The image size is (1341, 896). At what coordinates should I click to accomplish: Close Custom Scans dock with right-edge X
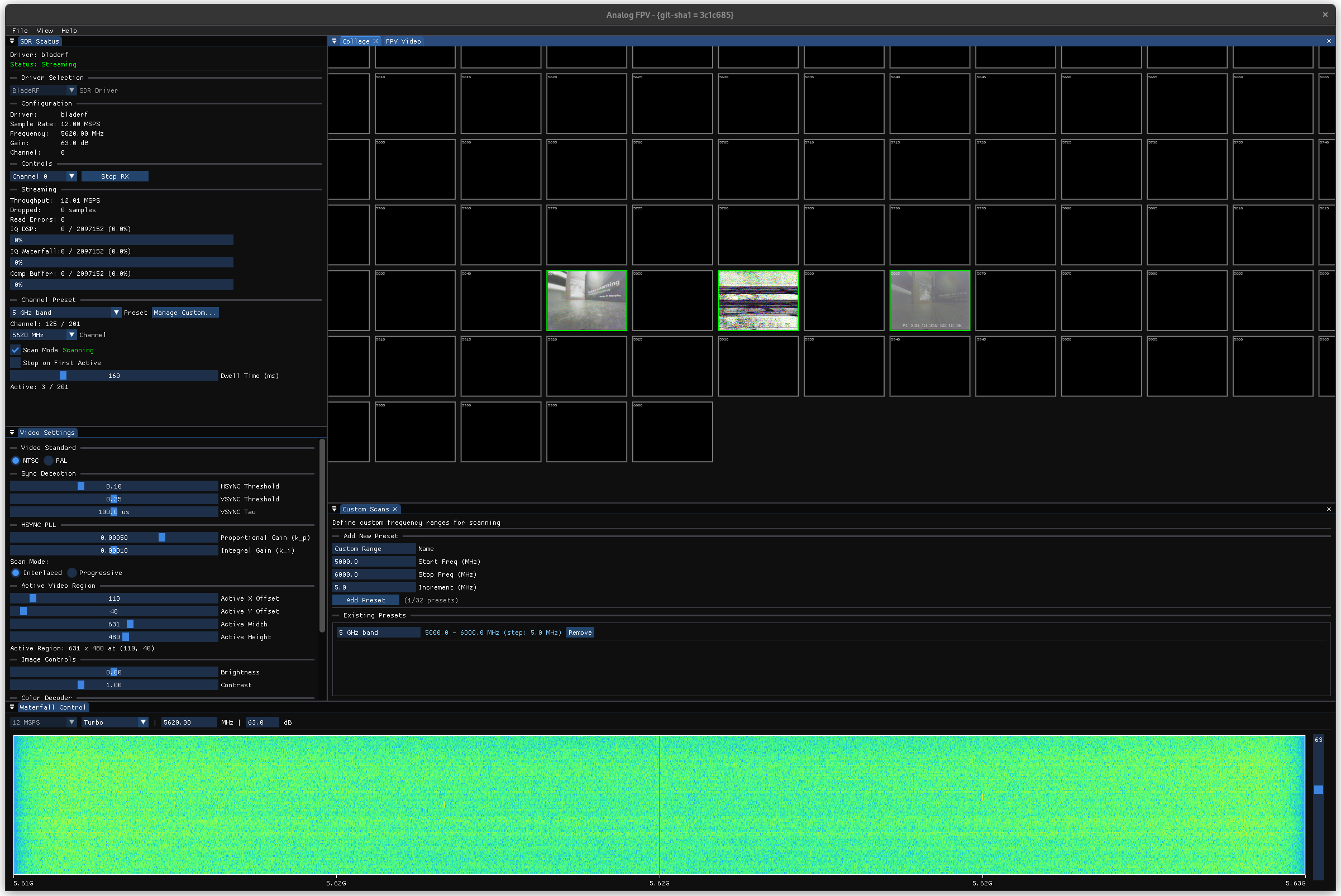point(1328,509)
